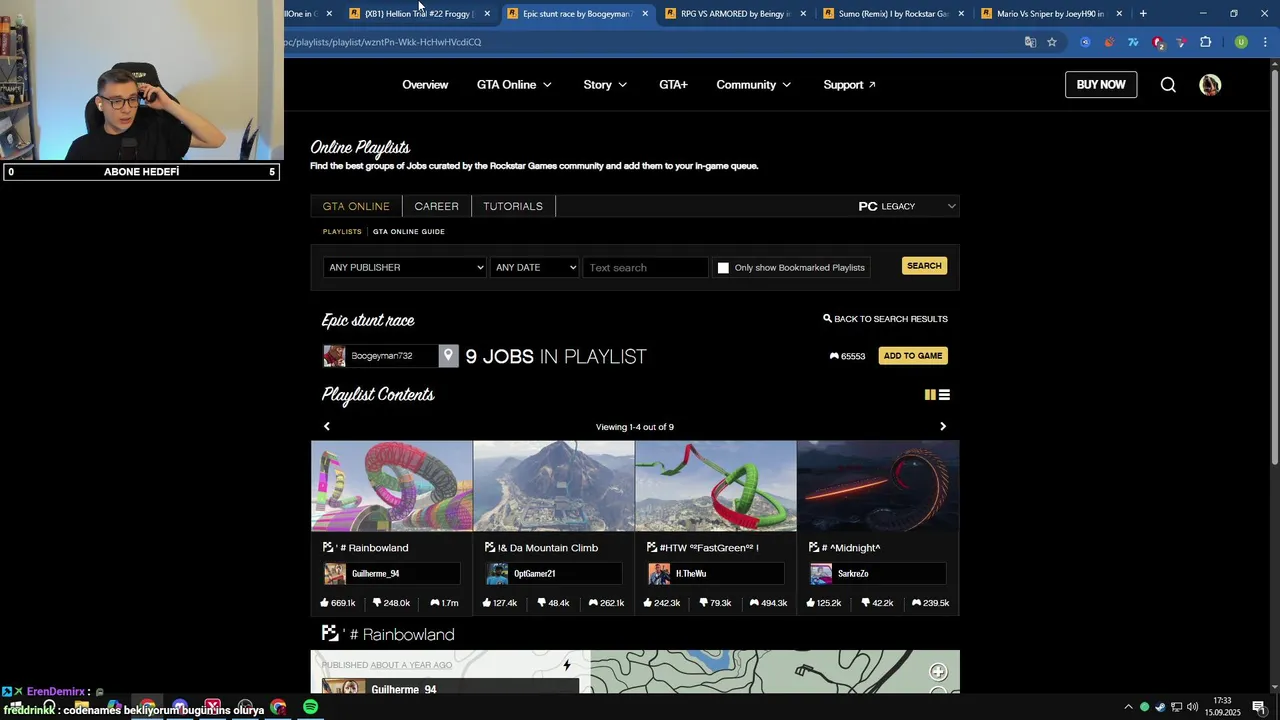Open Boogeyman732 creator profile
Screen dimensions: 1280x720
click(x=381, y=356)
